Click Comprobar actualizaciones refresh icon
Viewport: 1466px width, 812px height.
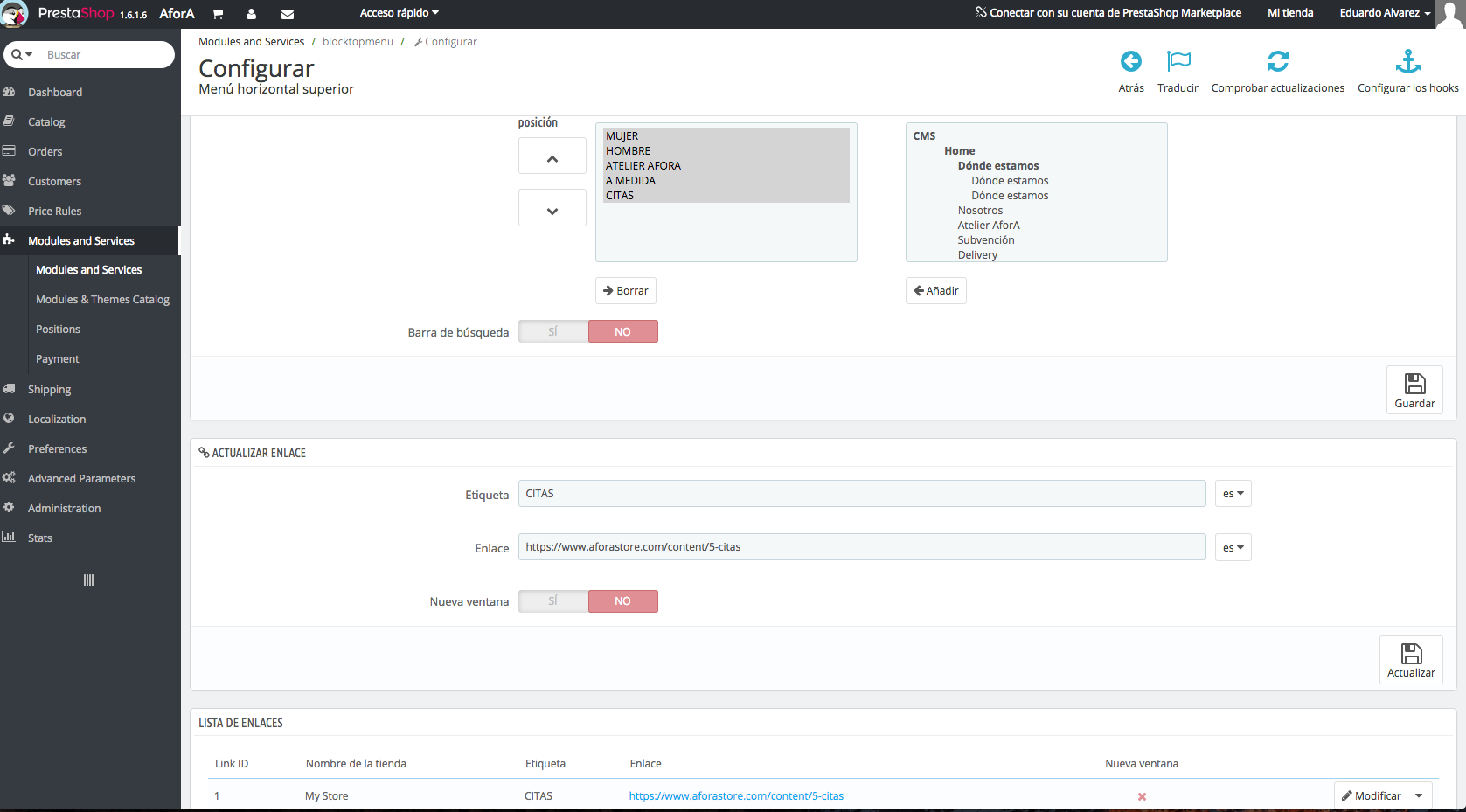pyautogui.click(x=1278, y=61)
